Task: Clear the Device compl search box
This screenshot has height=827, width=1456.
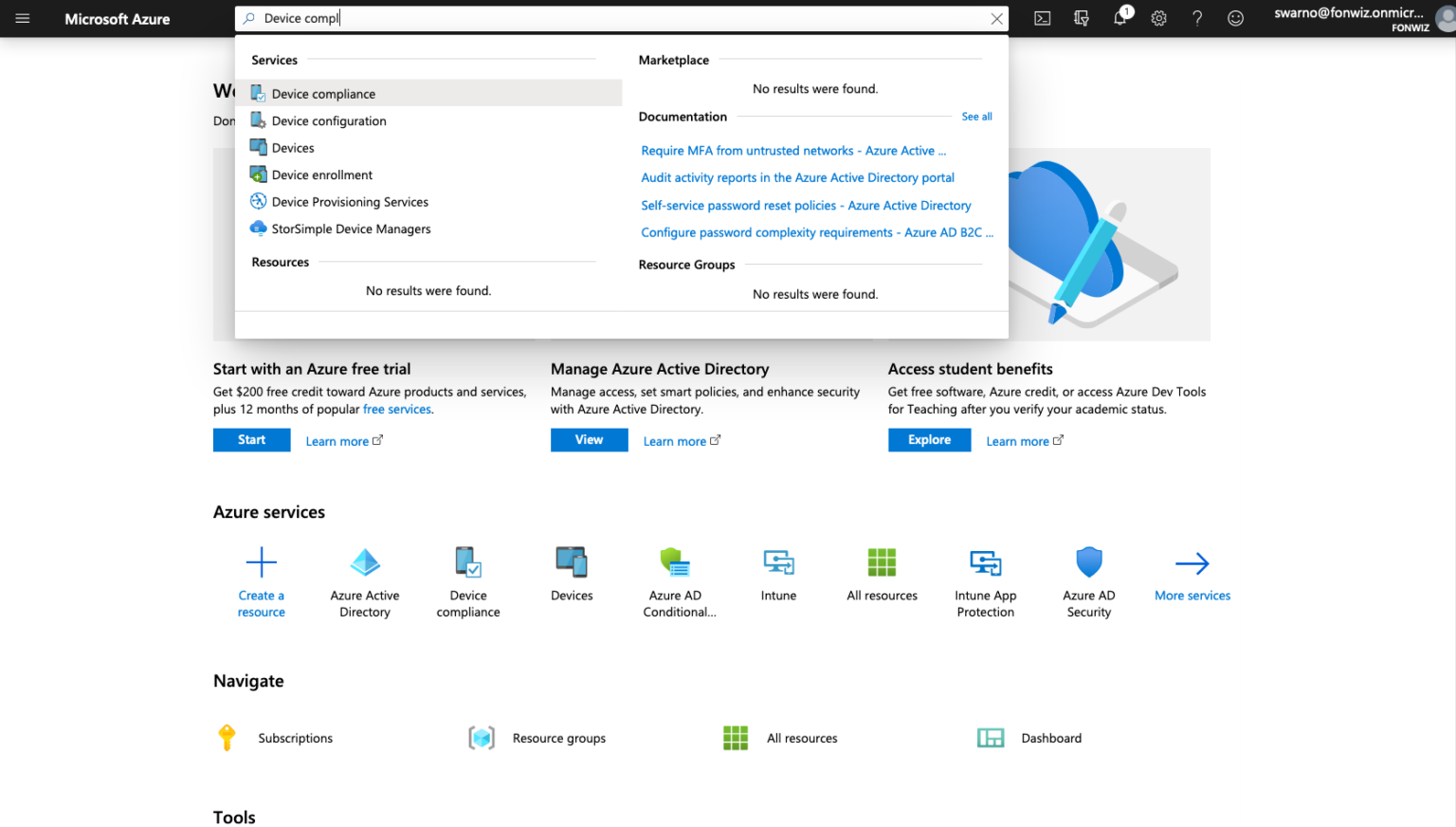Action: pos(996,18)
